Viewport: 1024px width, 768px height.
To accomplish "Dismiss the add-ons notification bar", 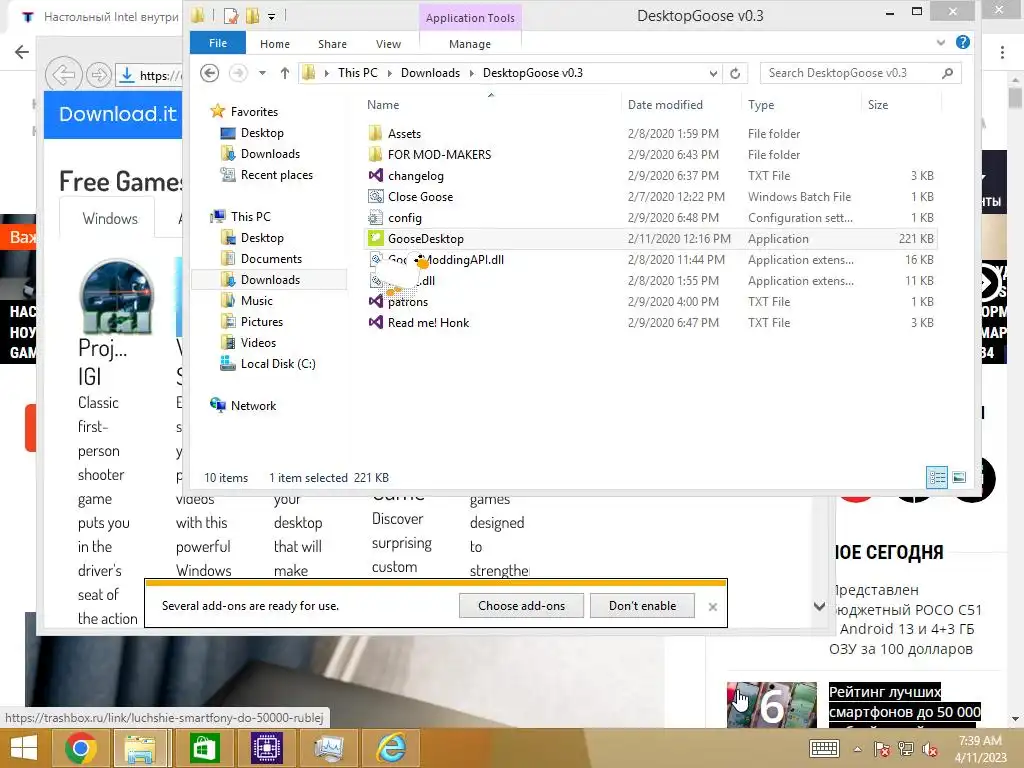I will [x=712, y=607].
